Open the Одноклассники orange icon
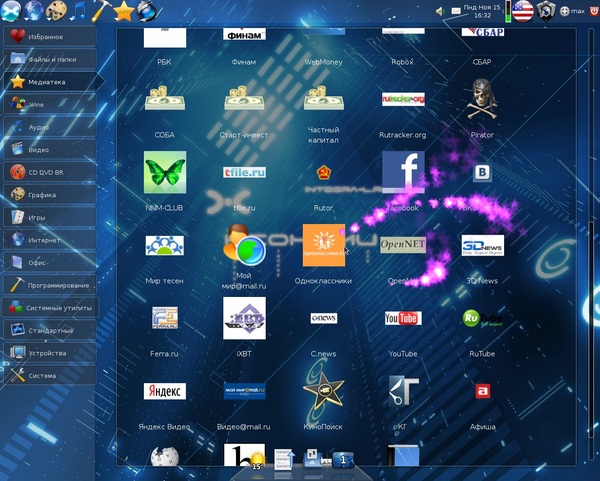 [x=324, y=245]
